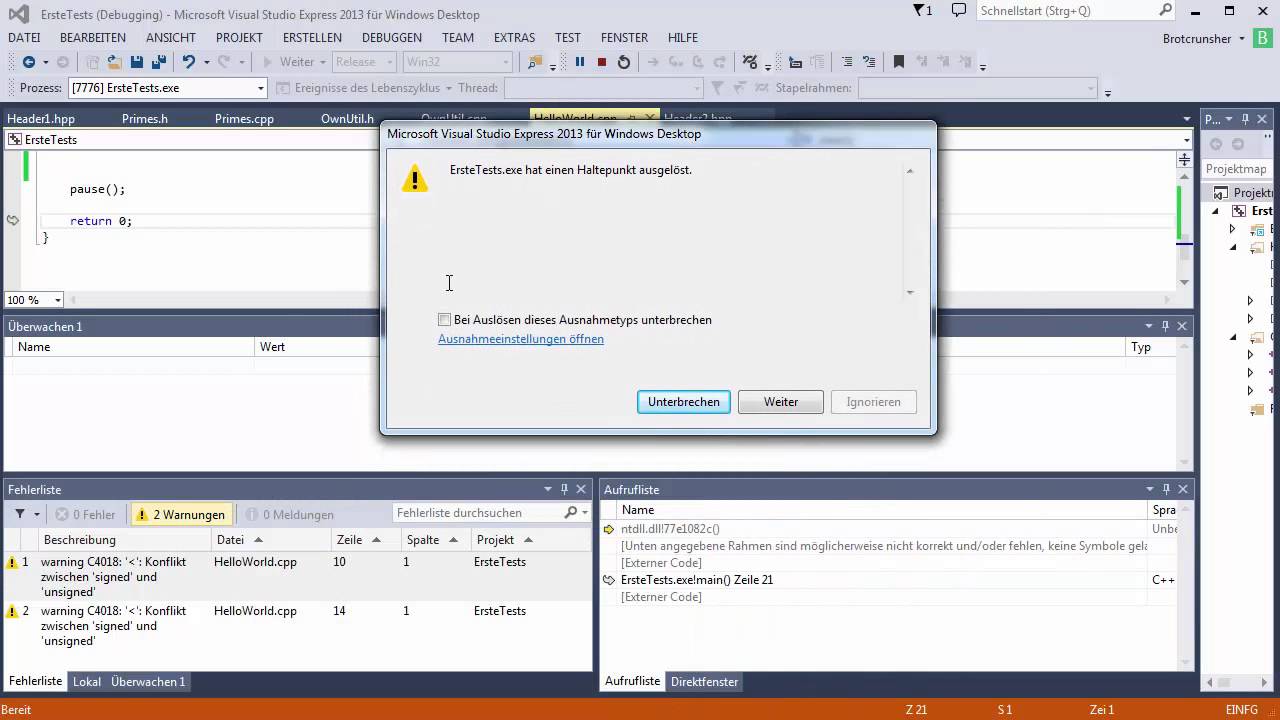Image resolution: width=1280 pixels, height=720 pixels.
Task: Click the bookmark toggle icon
Action: click(898, 62)
